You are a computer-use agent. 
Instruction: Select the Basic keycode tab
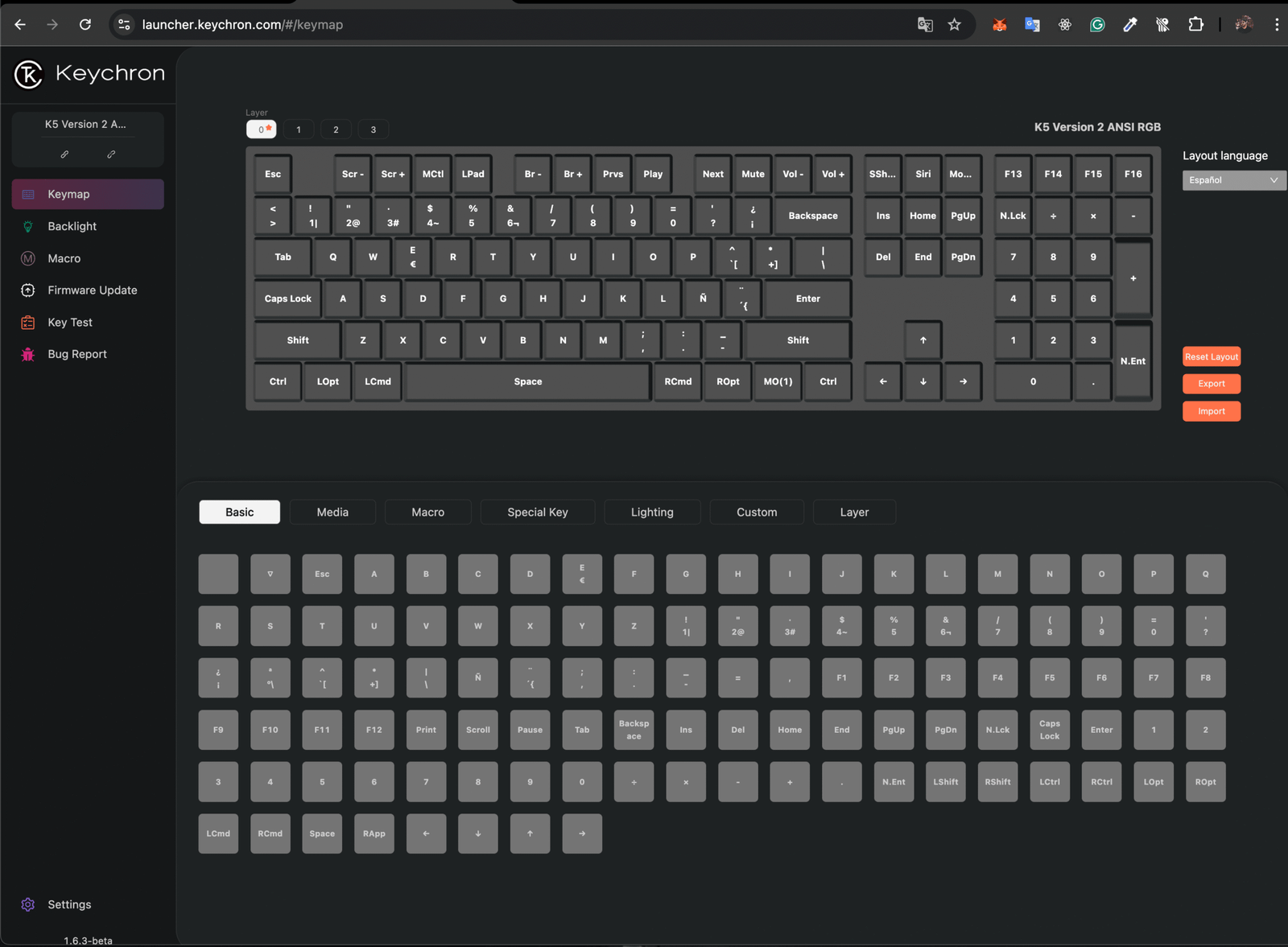[240, 512]
